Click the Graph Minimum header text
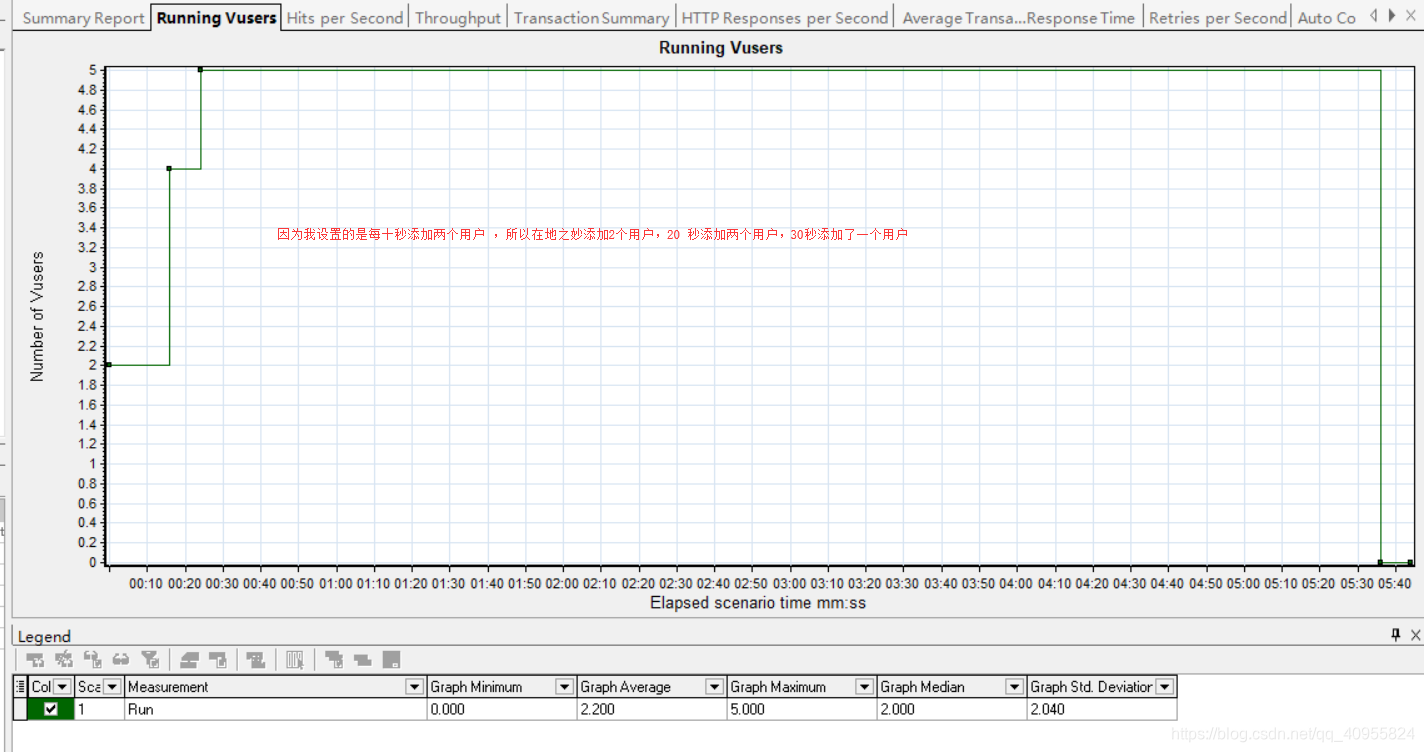This screenshot has height=752, width=1424. pos(476,687)
